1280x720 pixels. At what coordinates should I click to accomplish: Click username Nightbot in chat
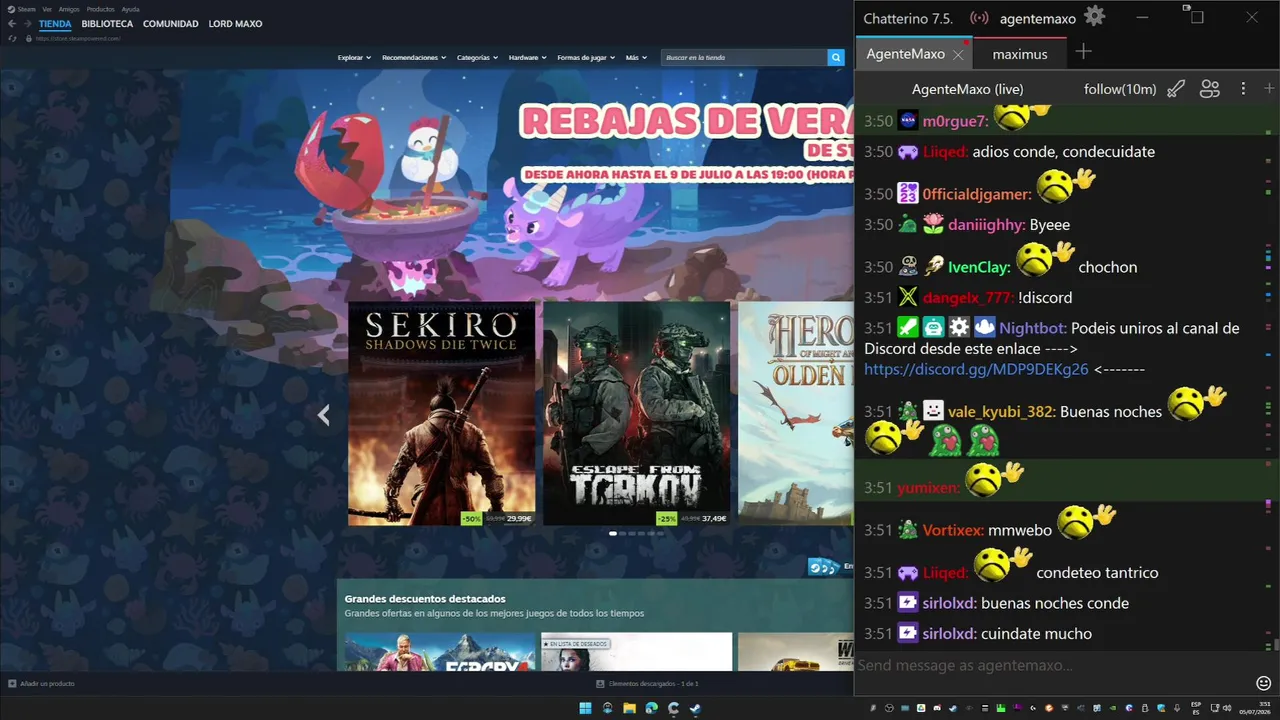pos(1033,328)
